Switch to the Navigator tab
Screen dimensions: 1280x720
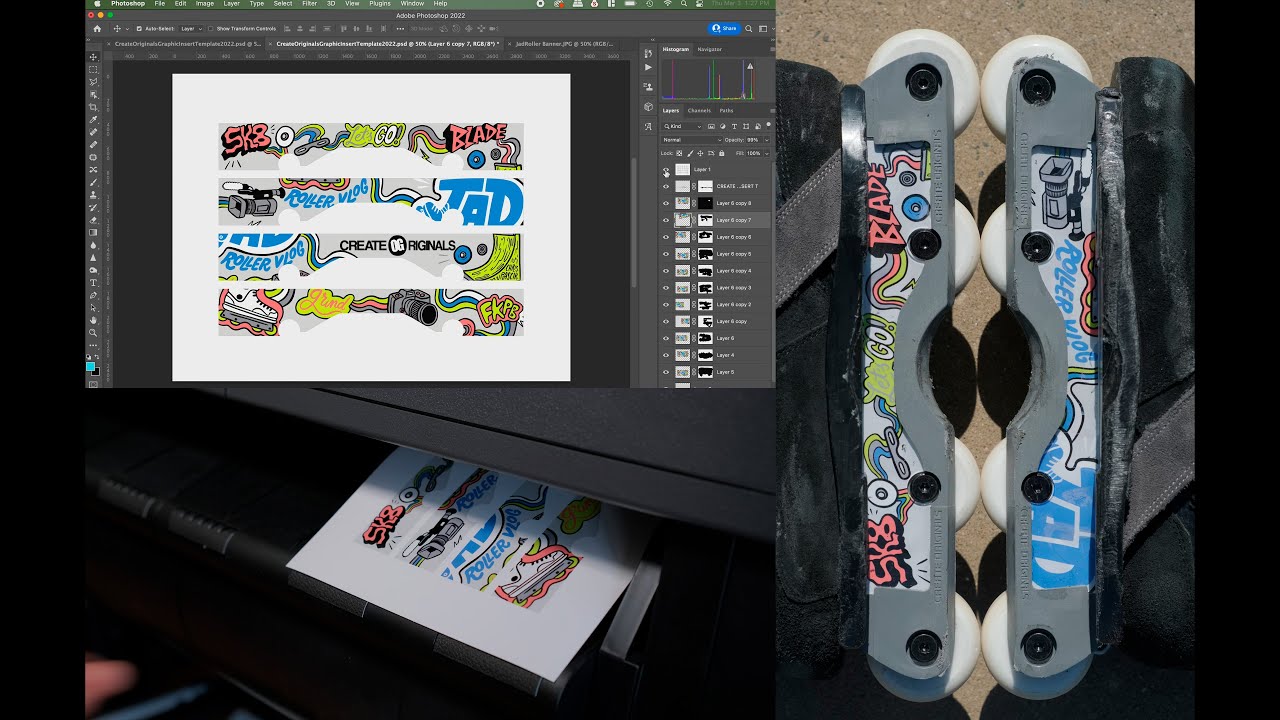click(709, 49)
